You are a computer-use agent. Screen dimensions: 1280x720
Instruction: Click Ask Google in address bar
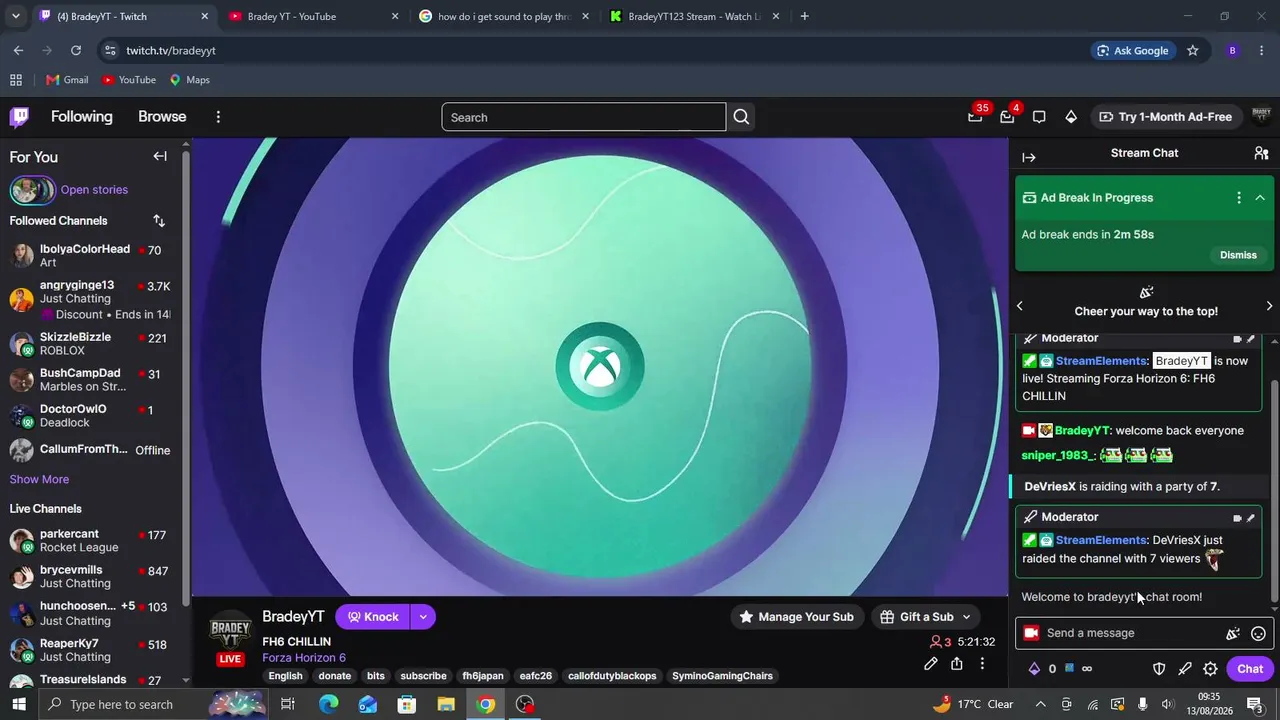[1132, 50]
